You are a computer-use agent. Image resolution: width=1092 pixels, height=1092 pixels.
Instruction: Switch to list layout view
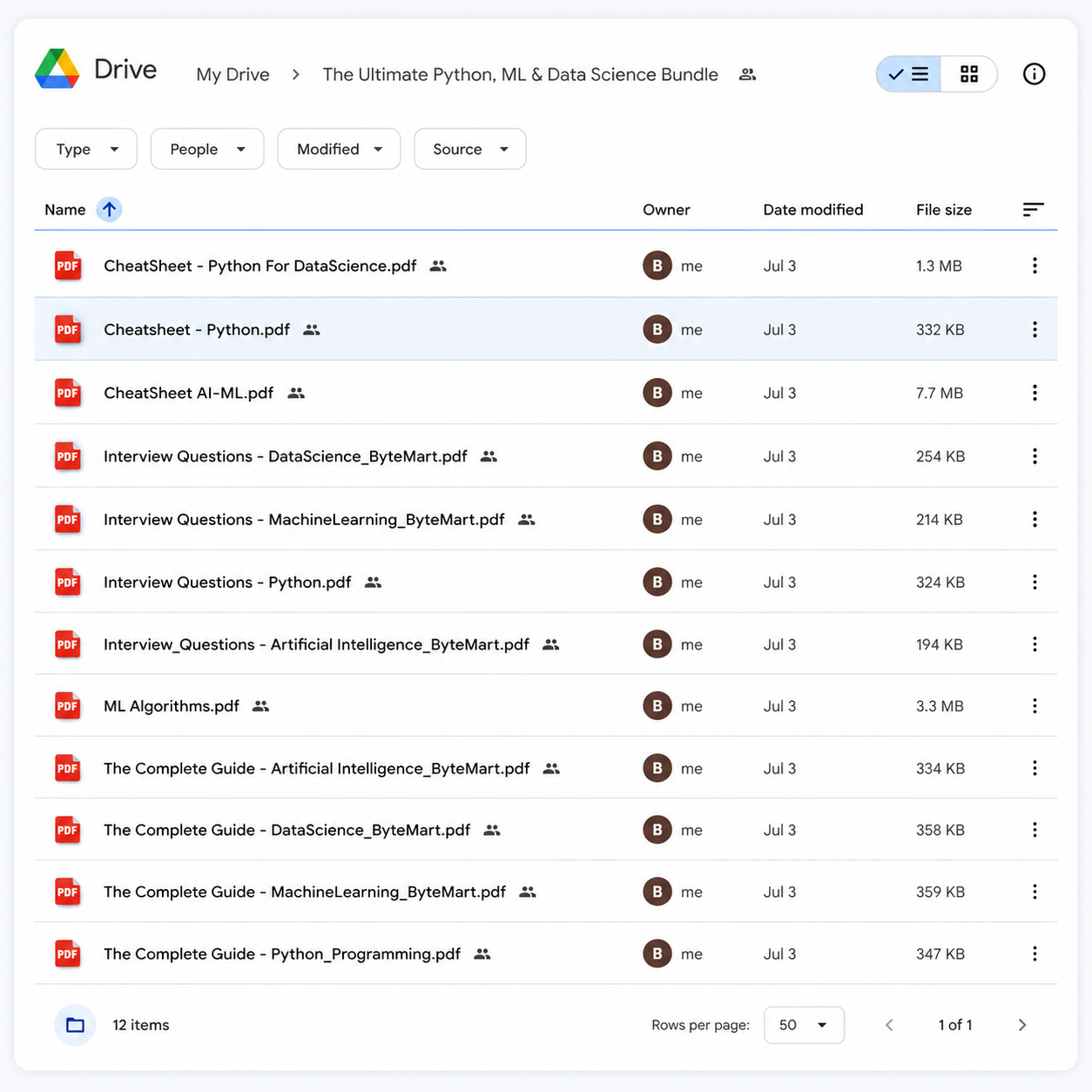pos(908,74)
